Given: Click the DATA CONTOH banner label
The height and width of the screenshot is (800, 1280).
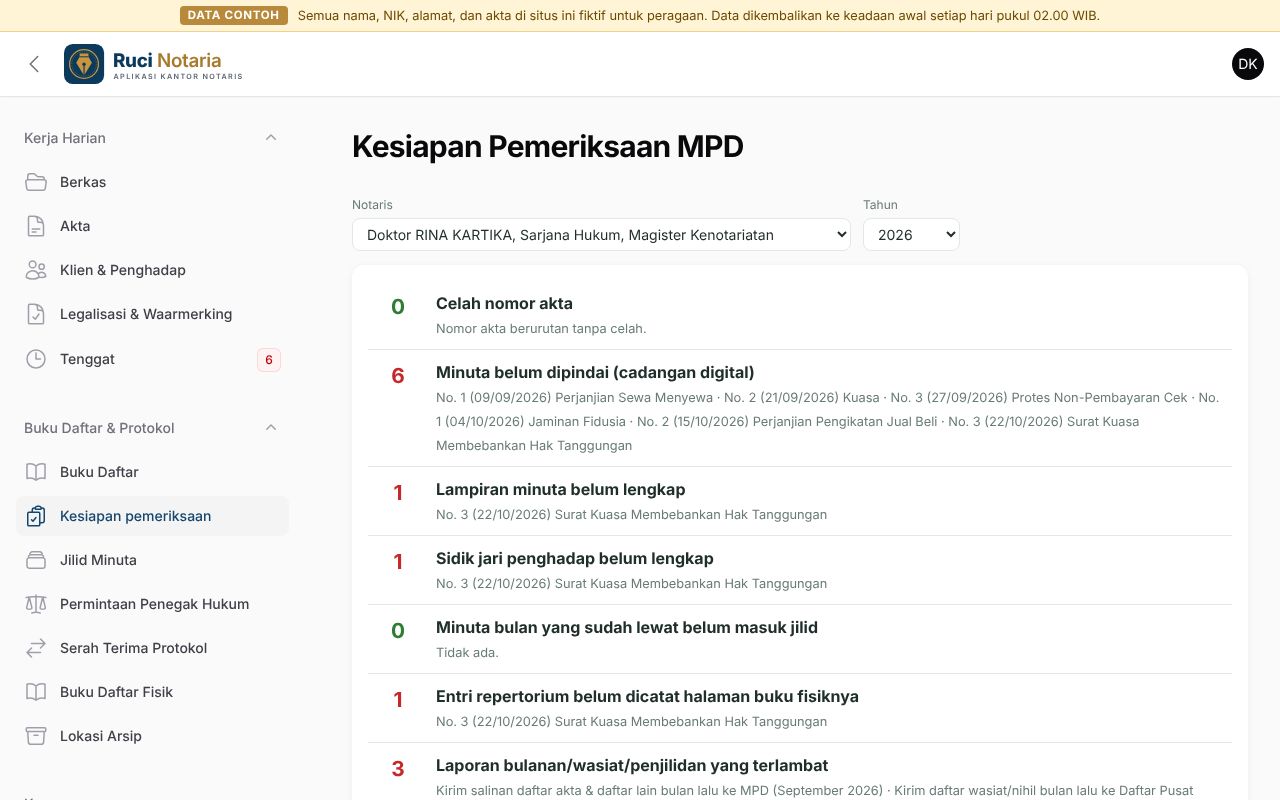Looking at the screenshot, I should 233,15.
